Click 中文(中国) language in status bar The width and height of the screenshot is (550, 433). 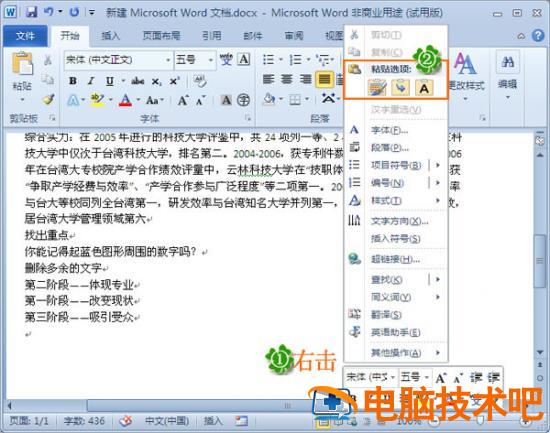167,421
